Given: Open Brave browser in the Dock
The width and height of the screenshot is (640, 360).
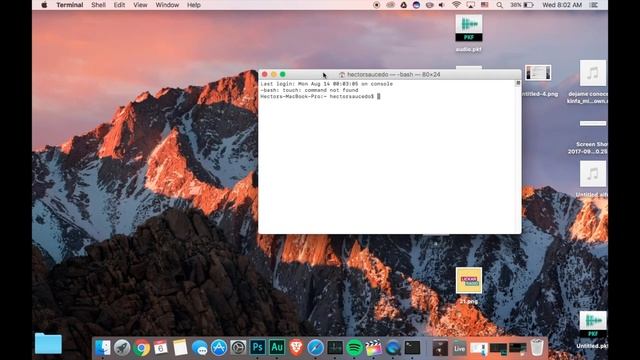Looking at the screenshot, I should [296, 348].
